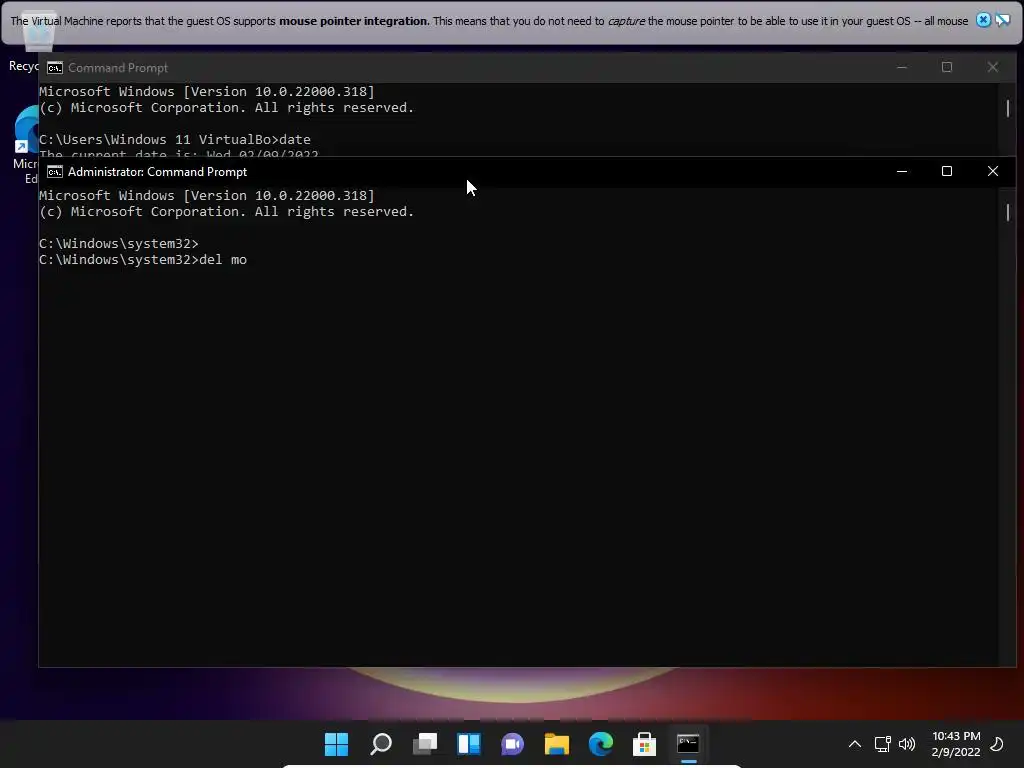Maximize the background Command Prompt window
Screen dimensions: 1024x768
pos(947,67)
